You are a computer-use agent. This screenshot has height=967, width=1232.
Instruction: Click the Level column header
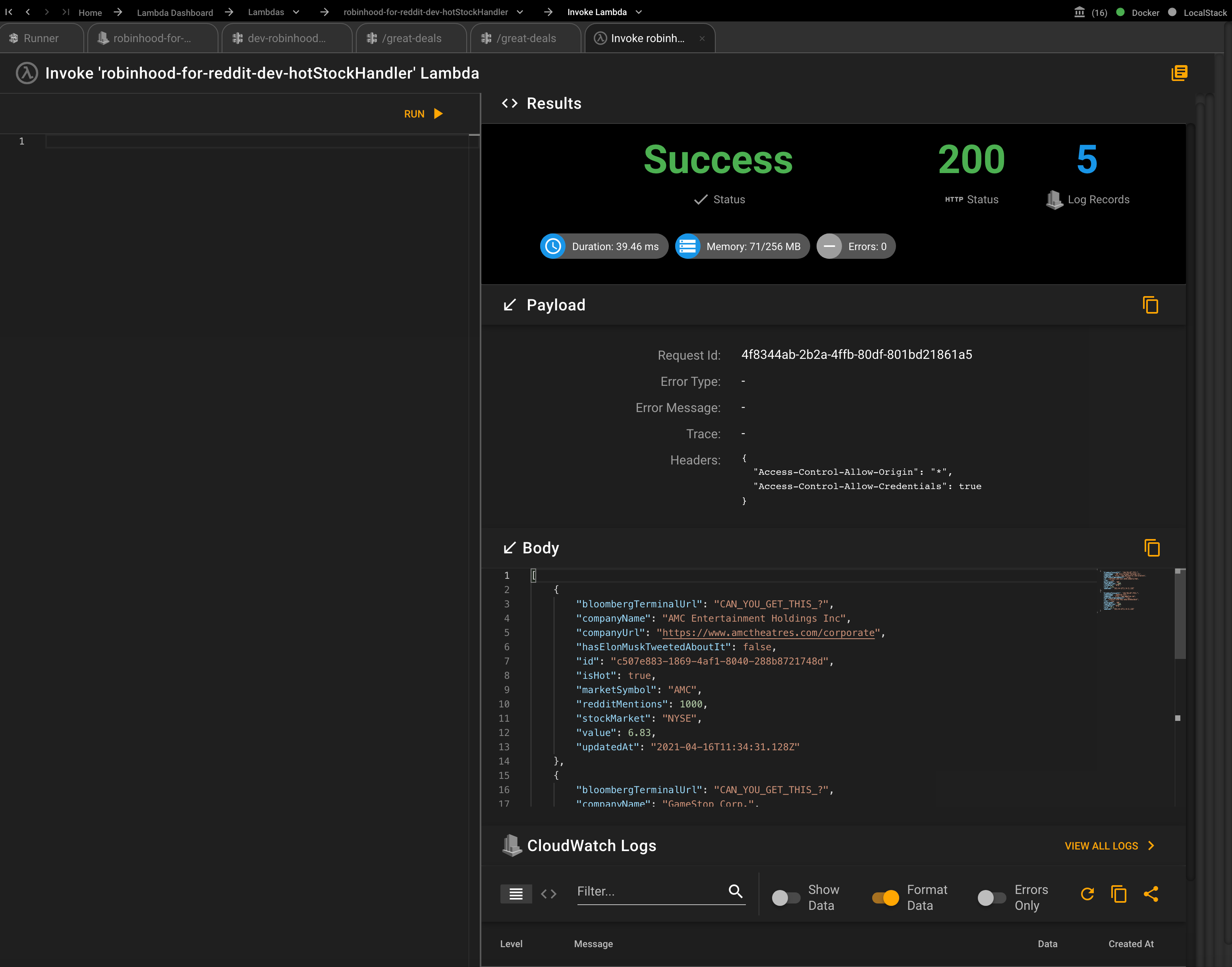511,944
